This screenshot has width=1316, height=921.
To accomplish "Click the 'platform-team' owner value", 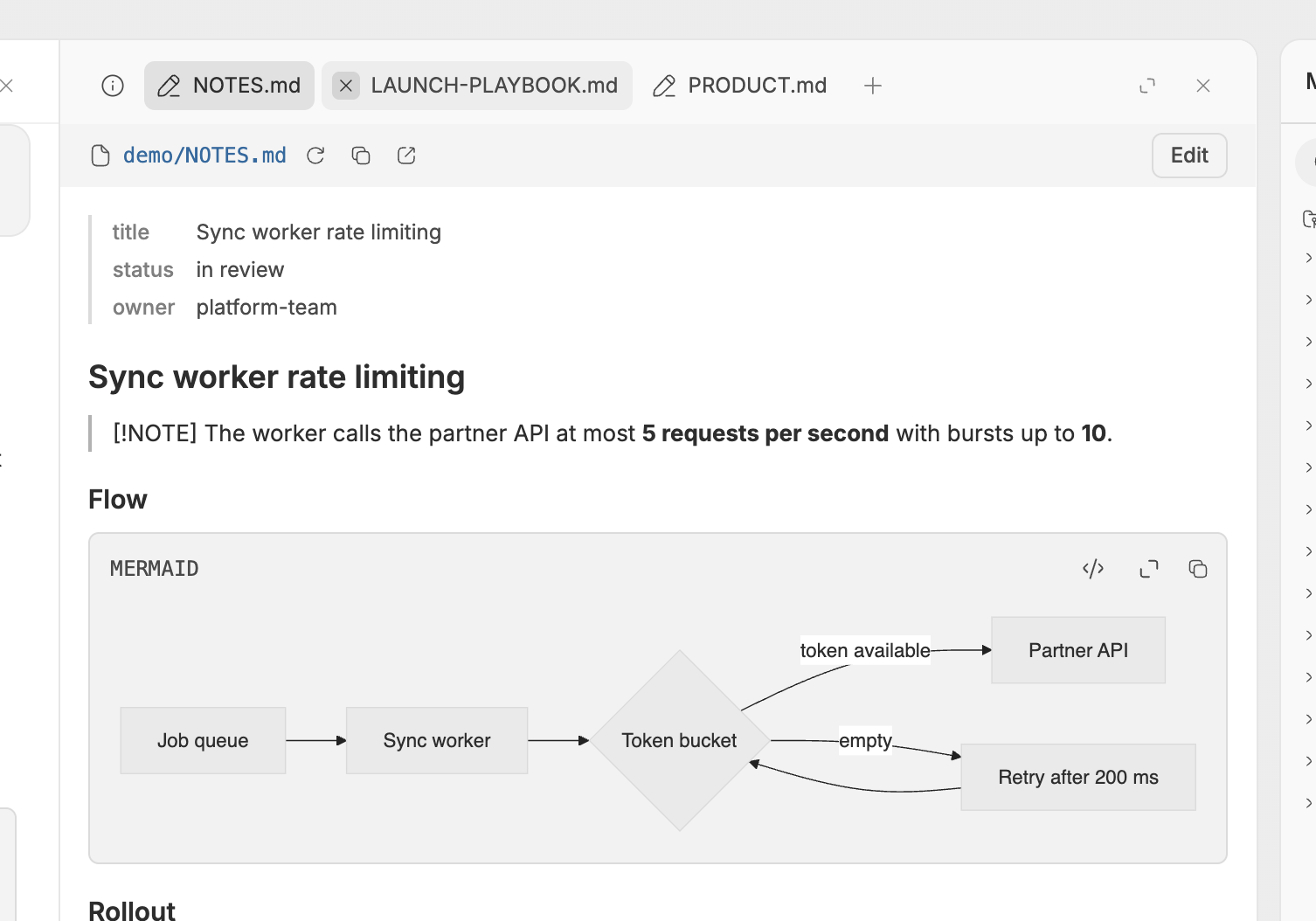I will click(x=267, y=308).
